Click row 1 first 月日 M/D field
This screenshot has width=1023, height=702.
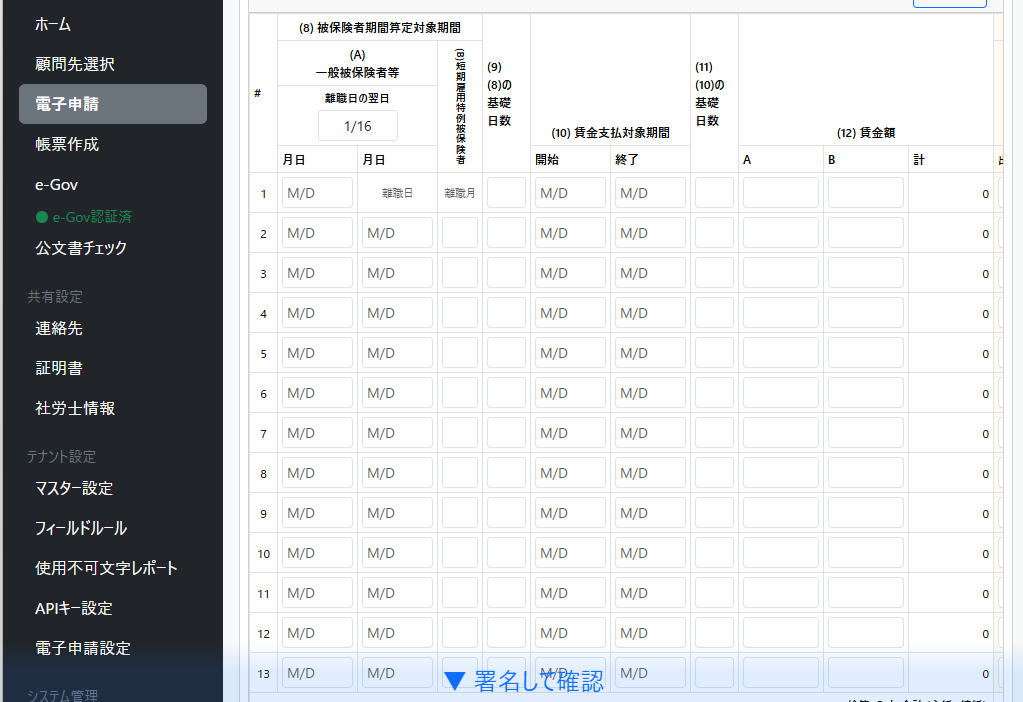[317, 193]
